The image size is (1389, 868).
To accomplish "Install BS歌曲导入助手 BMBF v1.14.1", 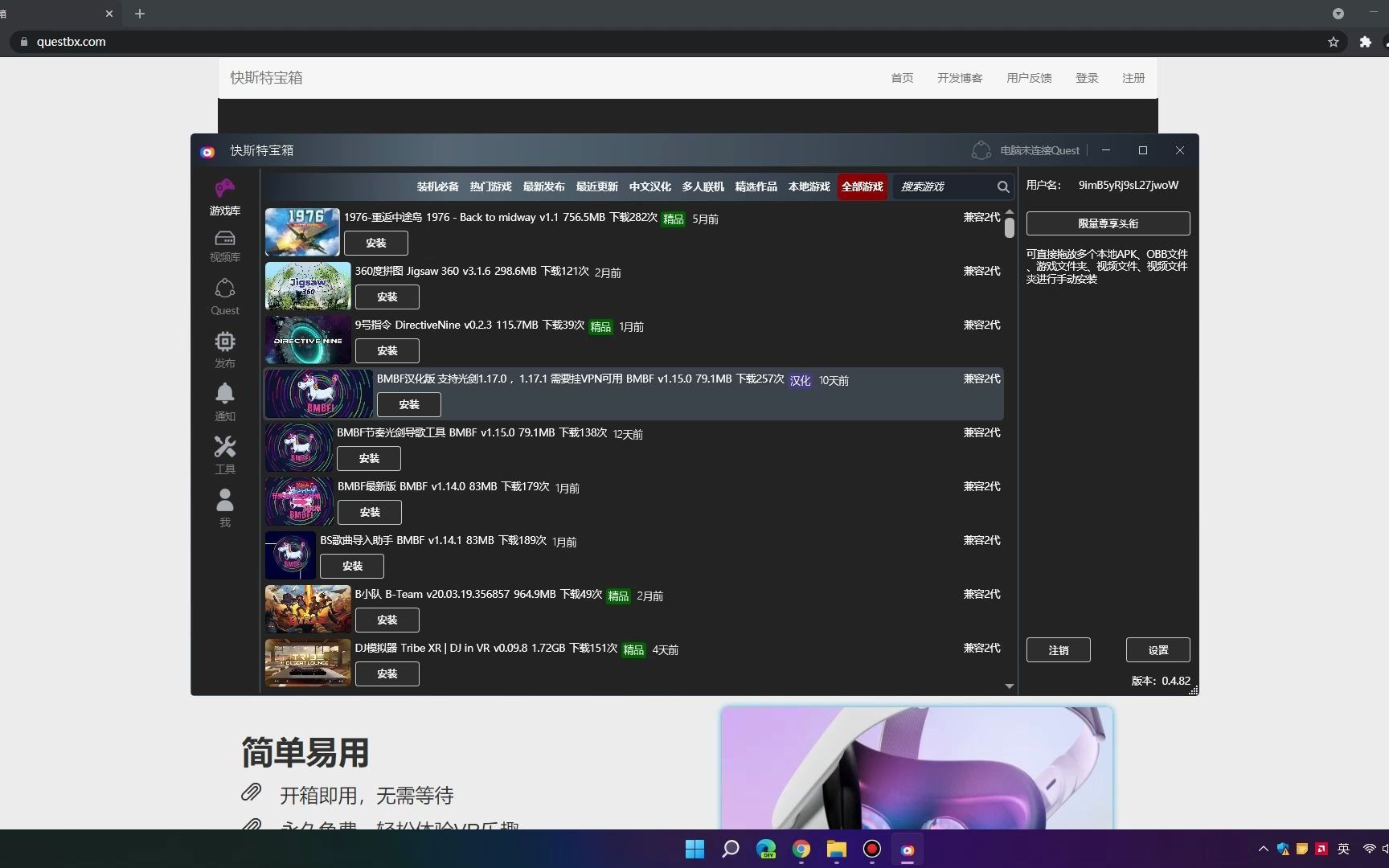I will point(352,566).
